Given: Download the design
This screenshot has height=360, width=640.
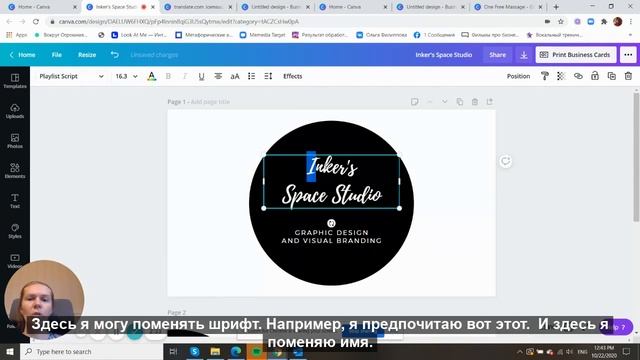Looking at the screenshot, I should click(524, 55).
